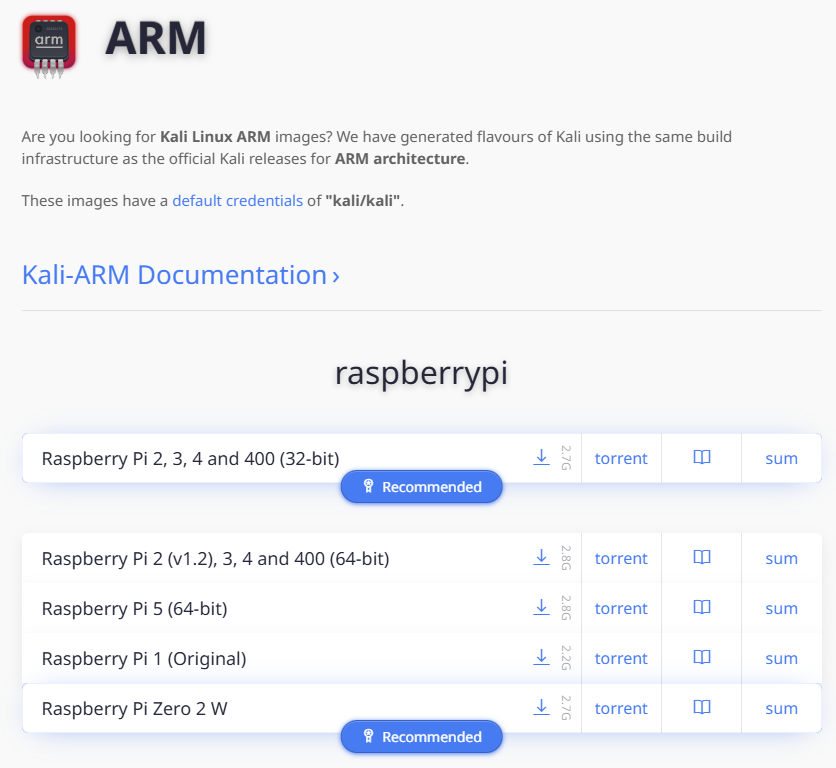836x768 pixels.
Task: Download the Raspberry Pi 1 (Original) image
Action: pos(541,657)
